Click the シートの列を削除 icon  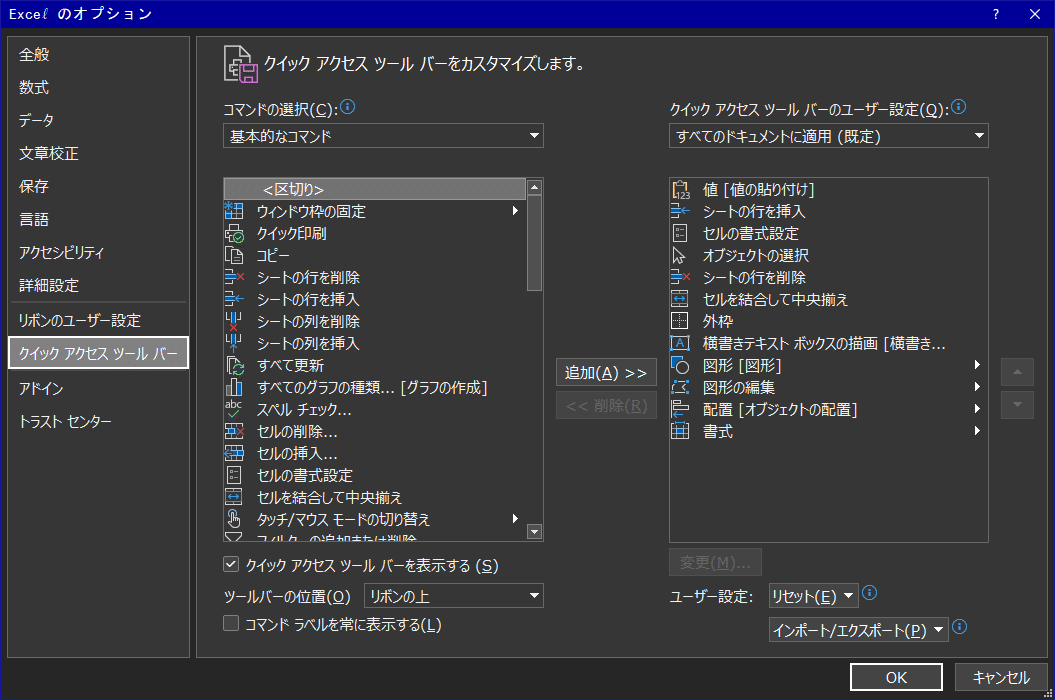pyautogui.click(x=233, y=321)
